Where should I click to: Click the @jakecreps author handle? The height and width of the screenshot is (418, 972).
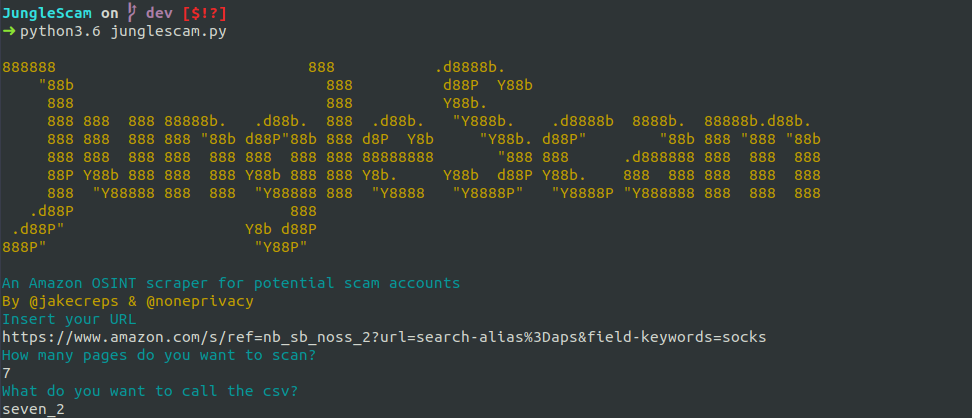coord(74,301)
